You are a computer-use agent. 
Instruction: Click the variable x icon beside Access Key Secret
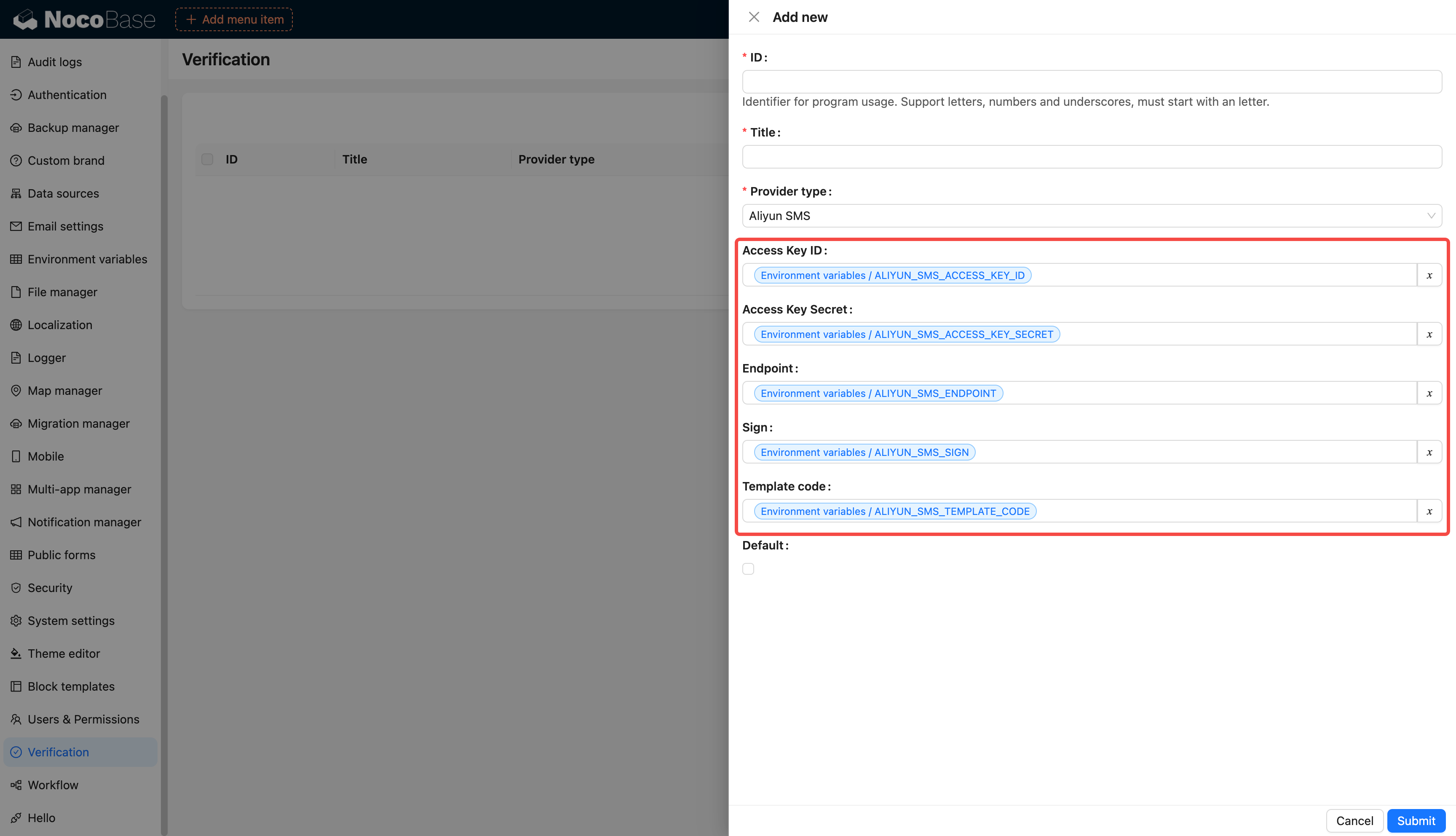[x=1429, y=334]
